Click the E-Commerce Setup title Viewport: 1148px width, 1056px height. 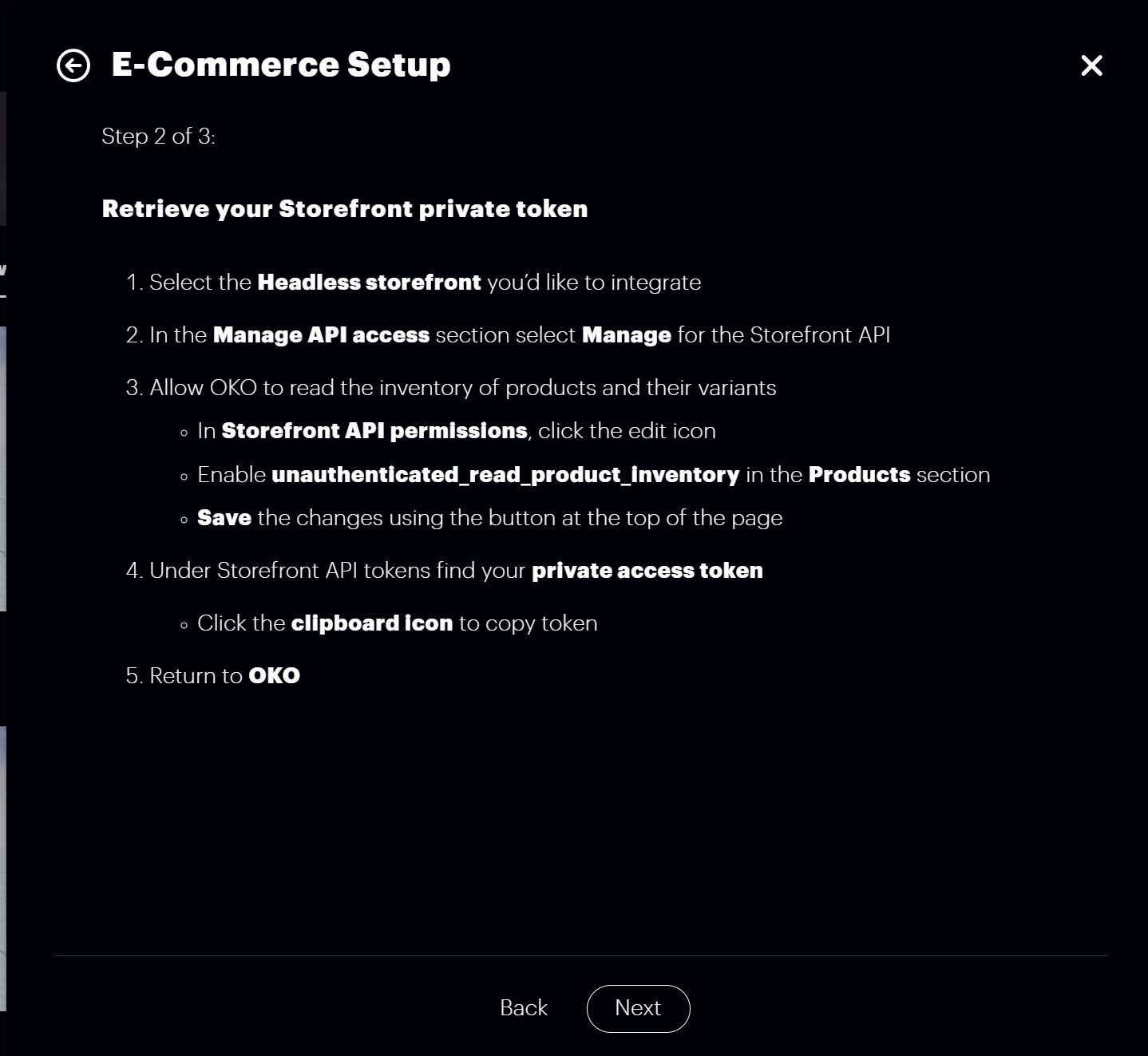[x=281, y=65]
